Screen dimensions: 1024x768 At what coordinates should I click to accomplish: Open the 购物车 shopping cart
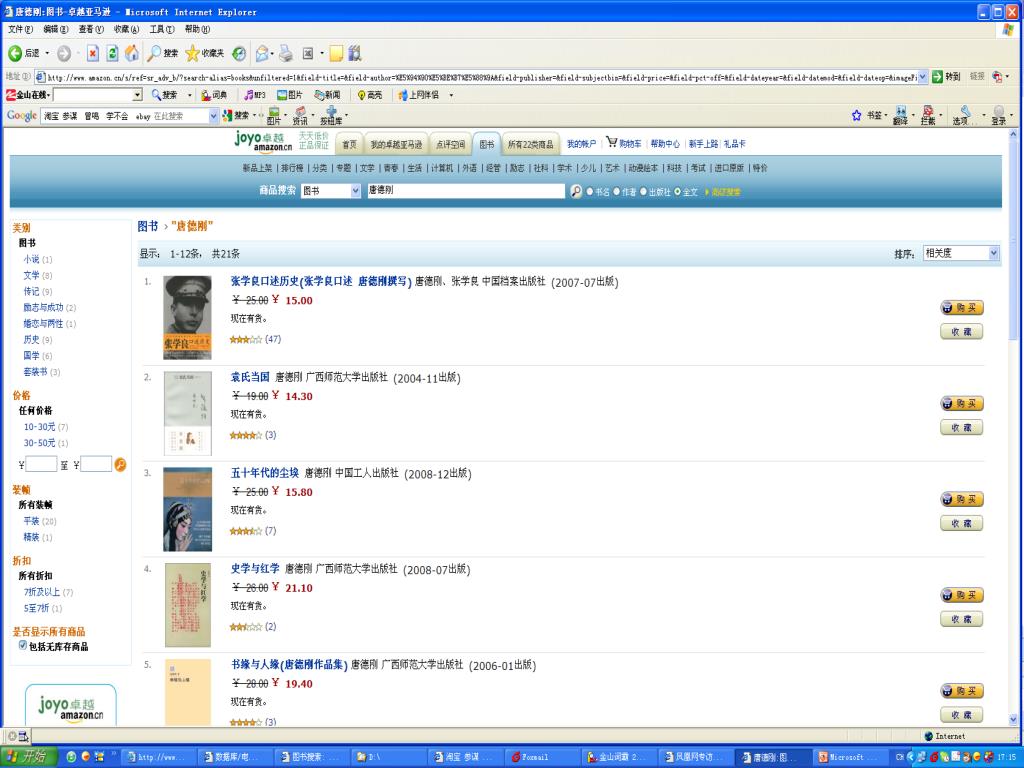coord(624,143)
